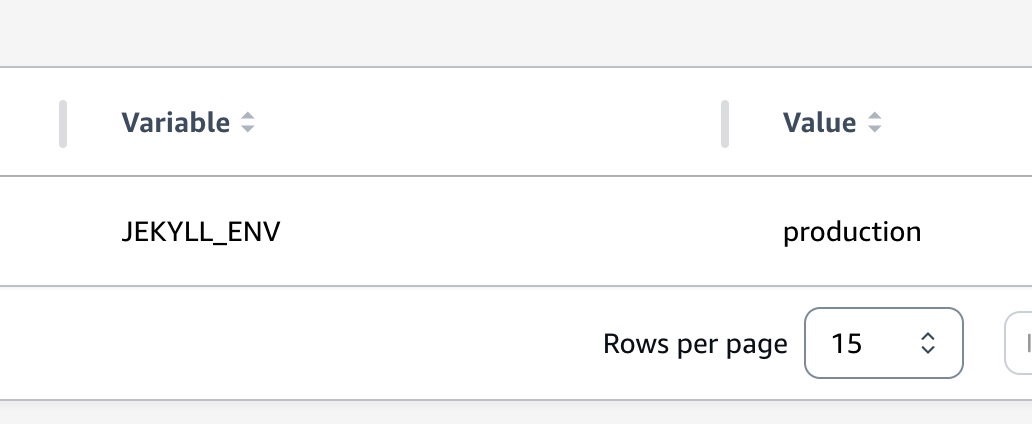Screen dimensions: 1032x424
Task: Click the down arrow of Variable sort icon
Action: pos(247,128)
